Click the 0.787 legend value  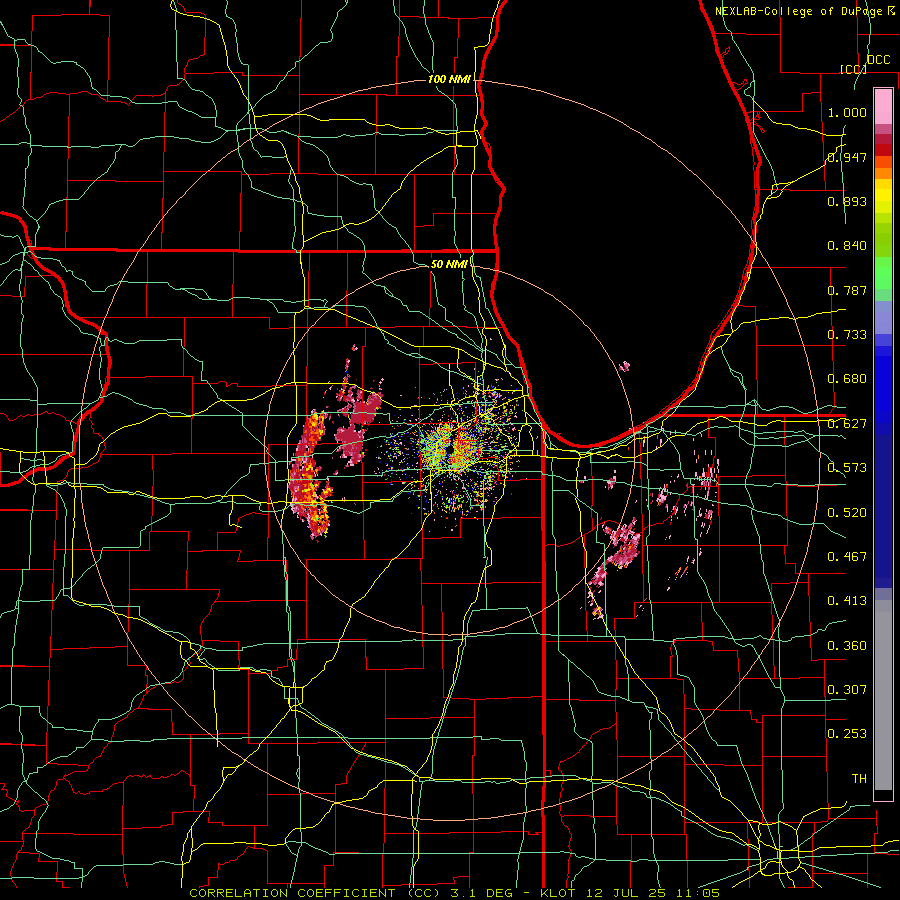(x=847, y=290)
